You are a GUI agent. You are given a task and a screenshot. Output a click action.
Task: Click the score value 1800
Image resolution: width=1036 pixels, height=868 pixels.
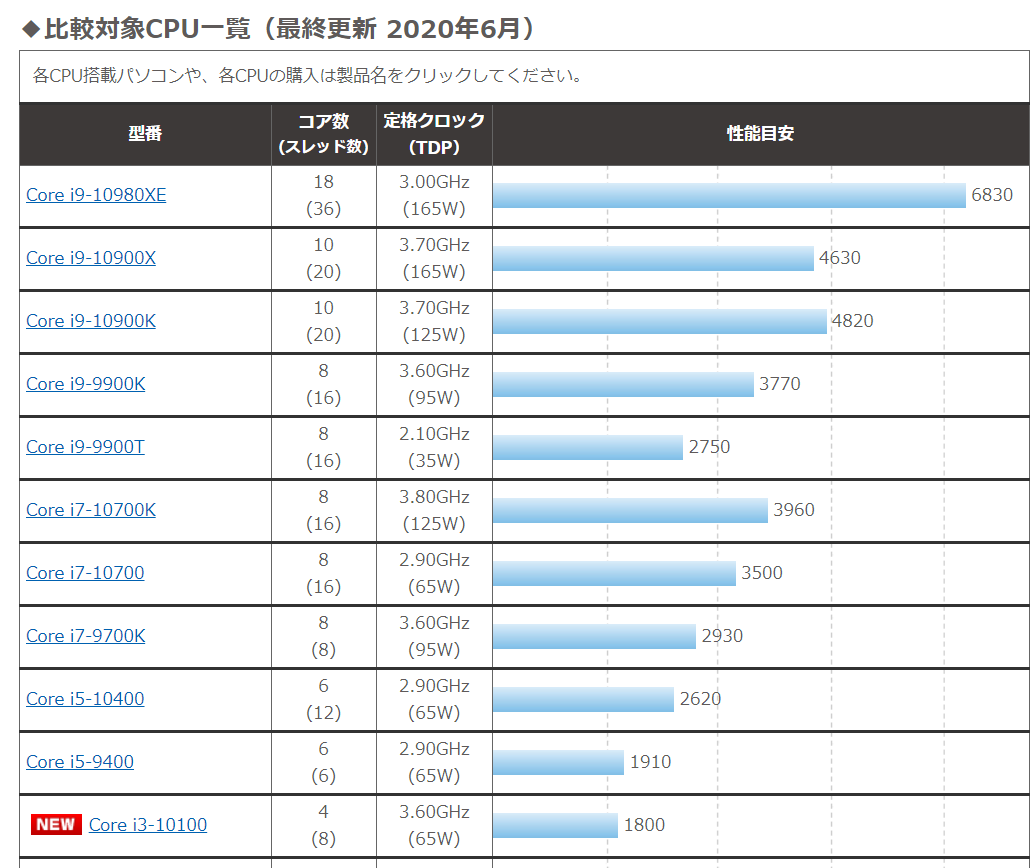coord(644,824)
